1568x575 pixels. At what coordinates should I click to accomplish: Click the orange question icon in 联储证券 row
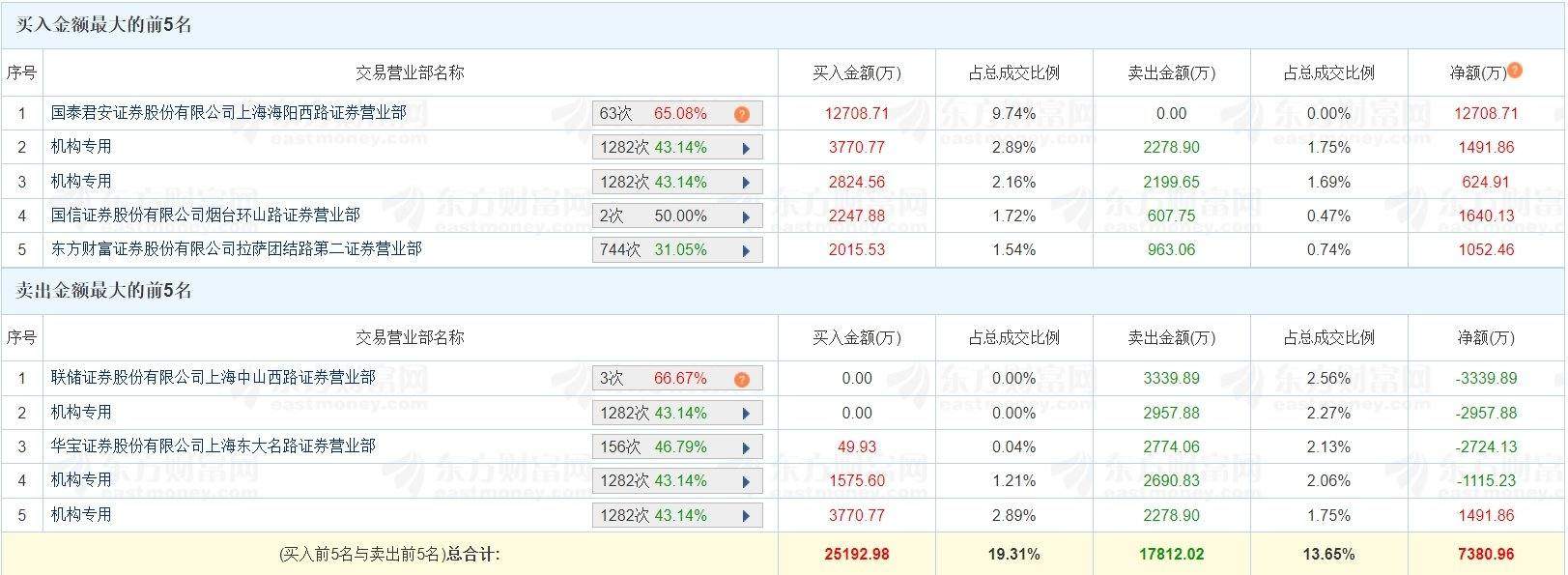(x=741, y=379)
